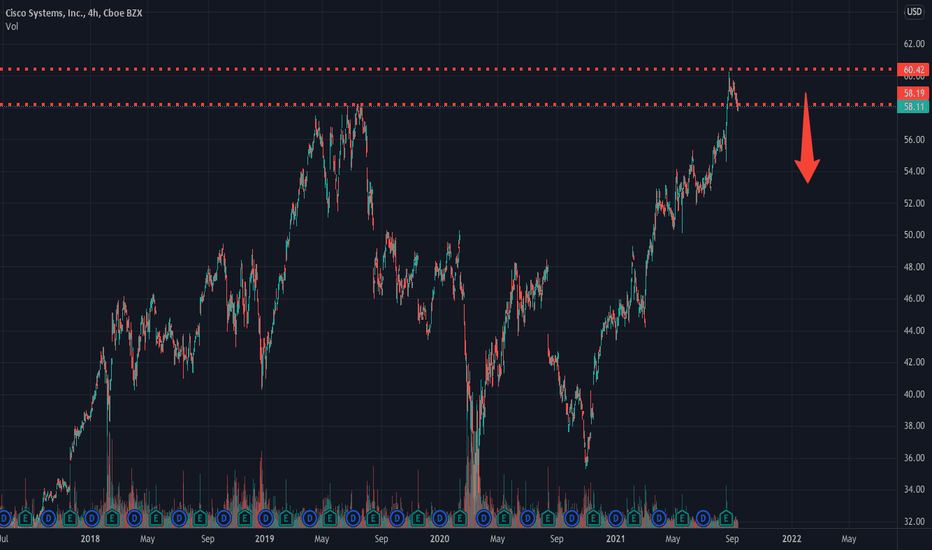
Task: Click the dividend marker above the 2019 label
Action: 266,518
